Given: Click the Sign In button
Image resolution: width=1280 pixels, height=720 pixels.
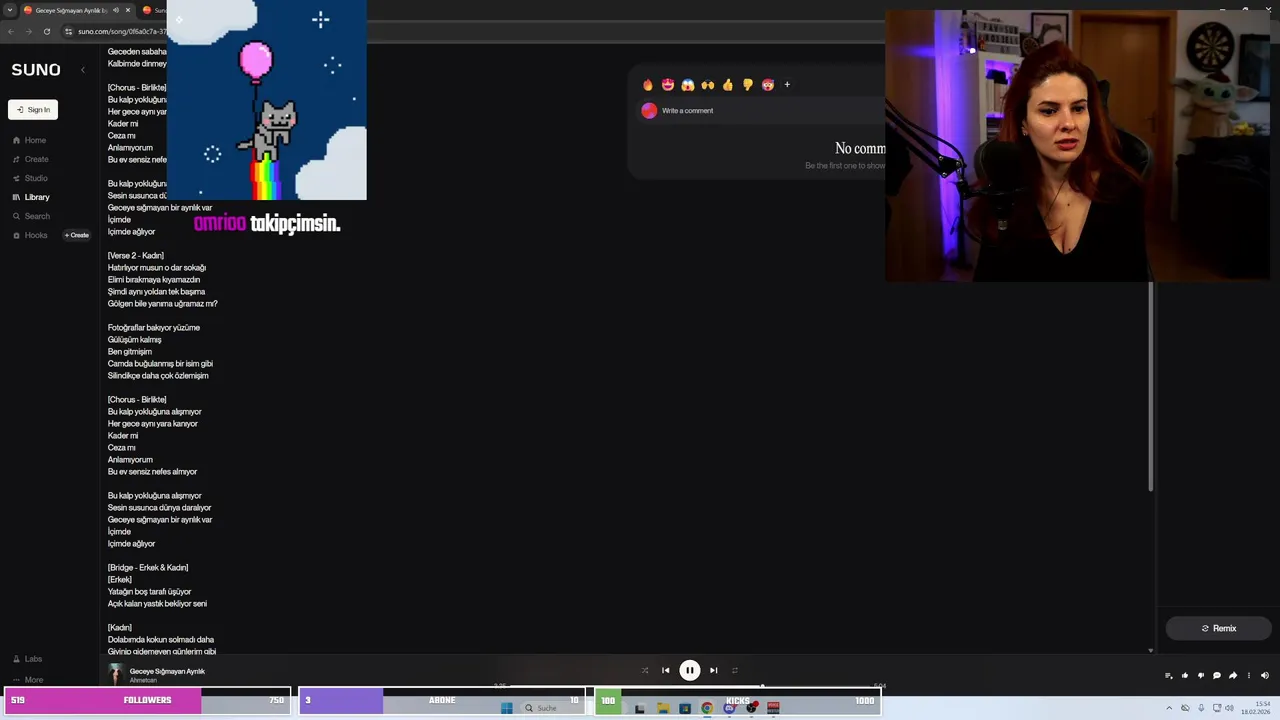Looking at the screenshot, I should 33,110.
